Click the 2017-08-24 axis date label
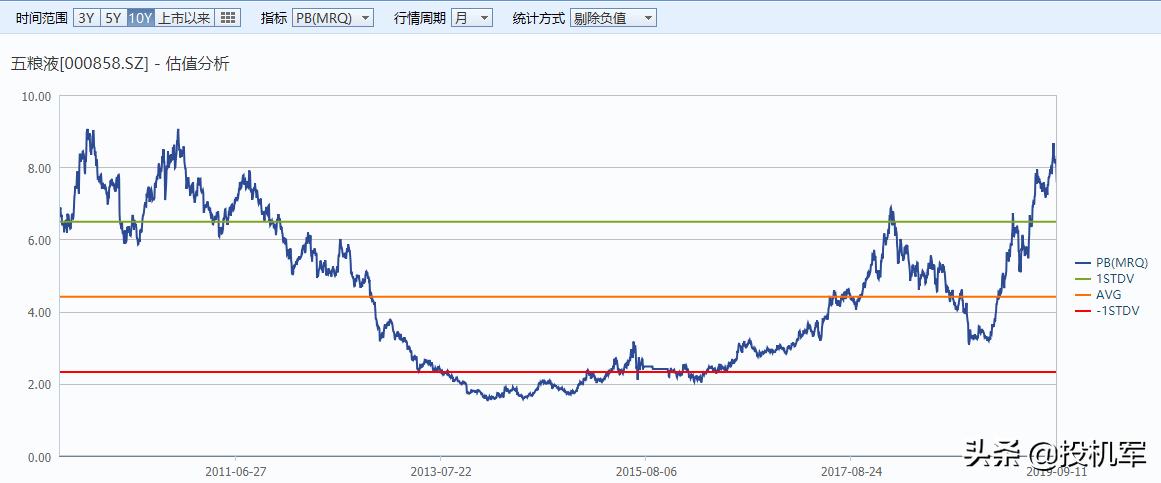 pos(850,471)
